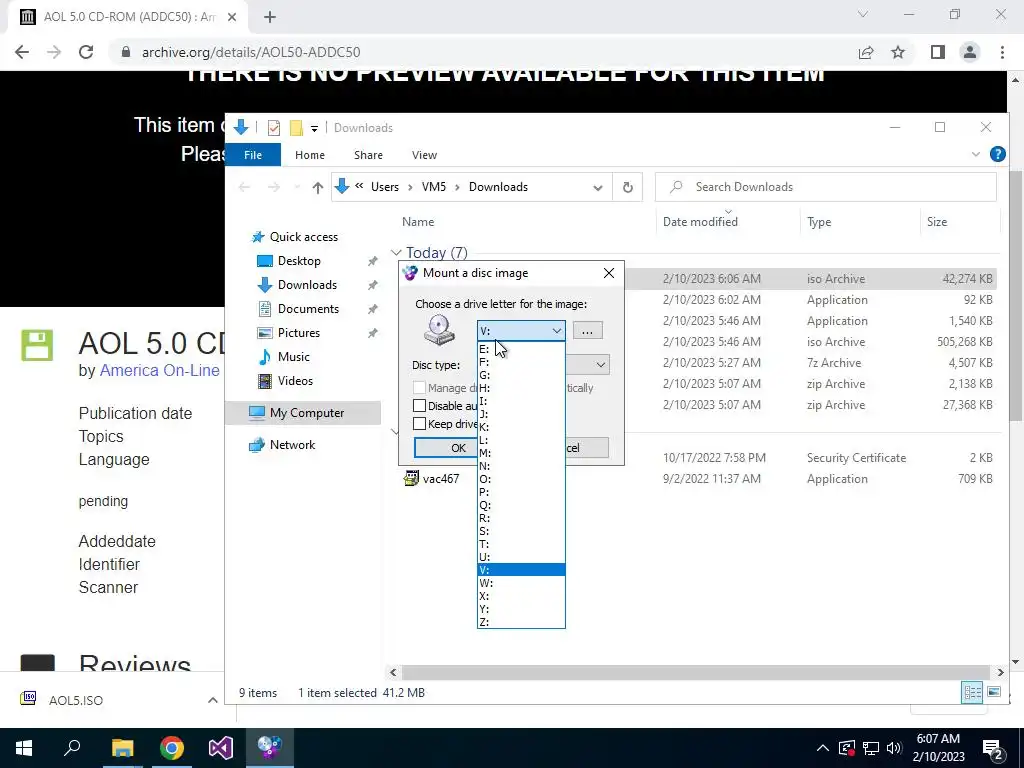
Task: Switch to large icons view in status bar
Action: tap(994, 692)
